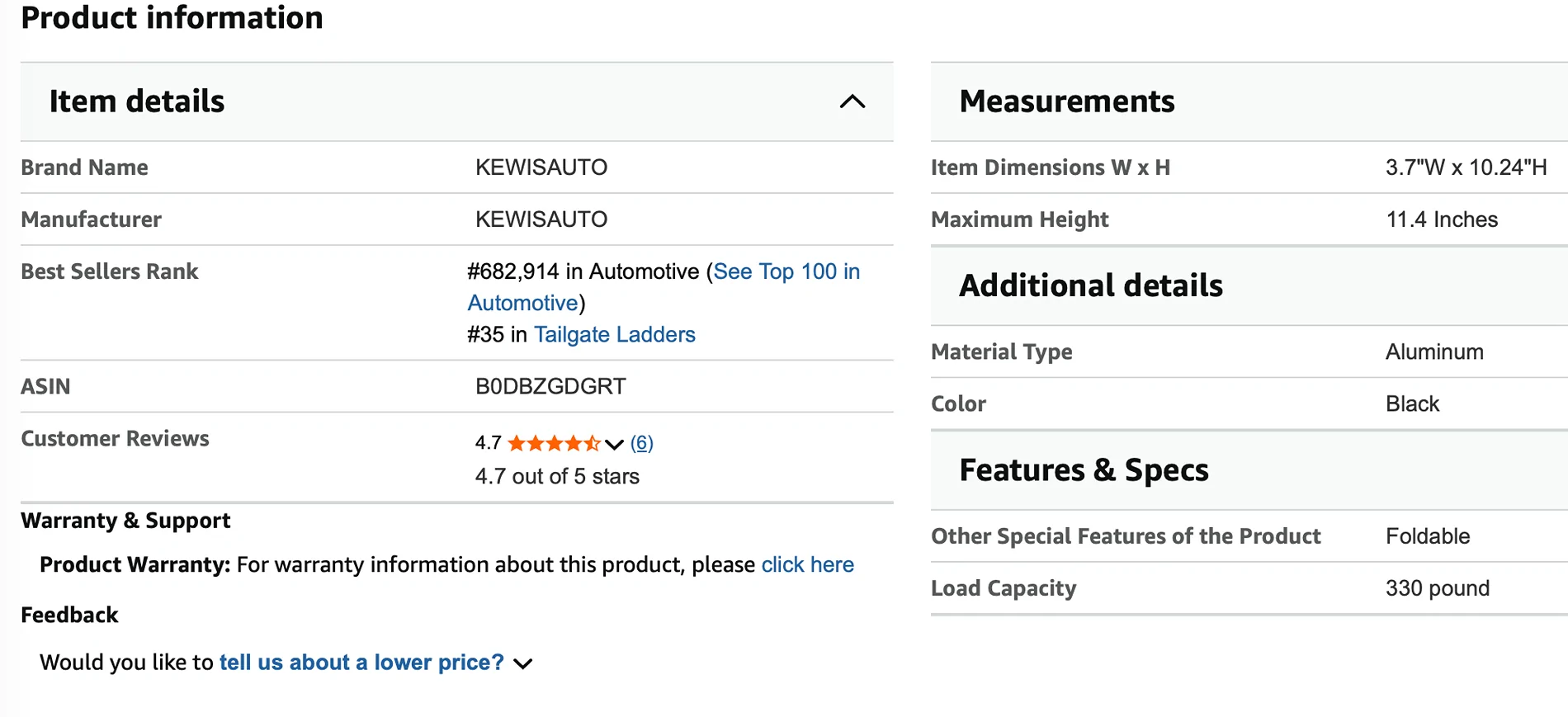
Task: Click the Other Special Features label
Action: (1126, 536)
